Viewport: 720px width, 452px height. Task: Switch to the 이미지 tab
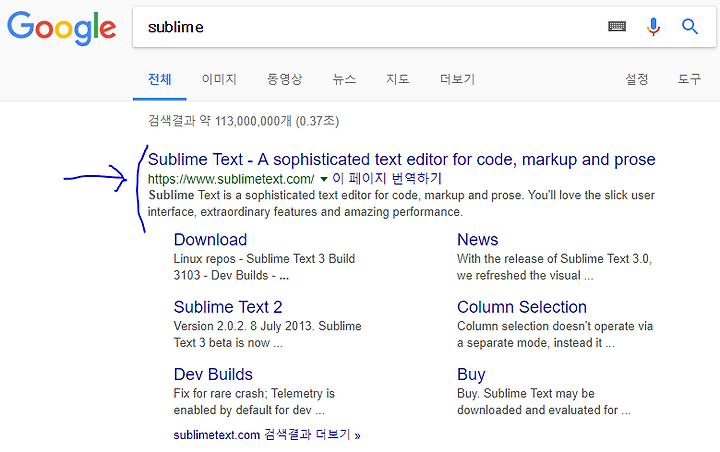pyautogui.click(x=219, y=79)
